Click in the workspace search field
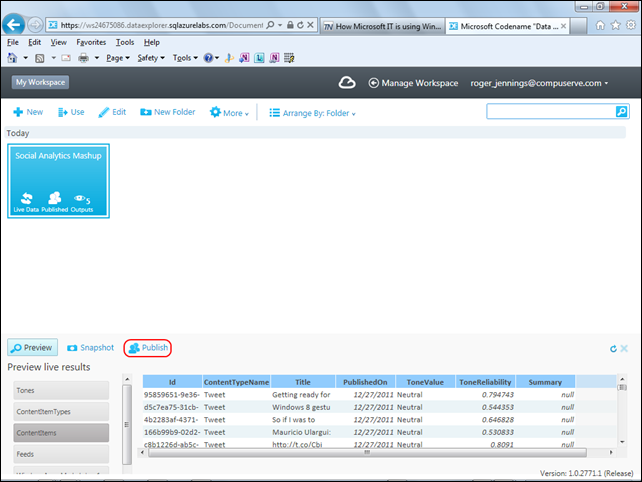642x482 pixels. pos(551,111)
